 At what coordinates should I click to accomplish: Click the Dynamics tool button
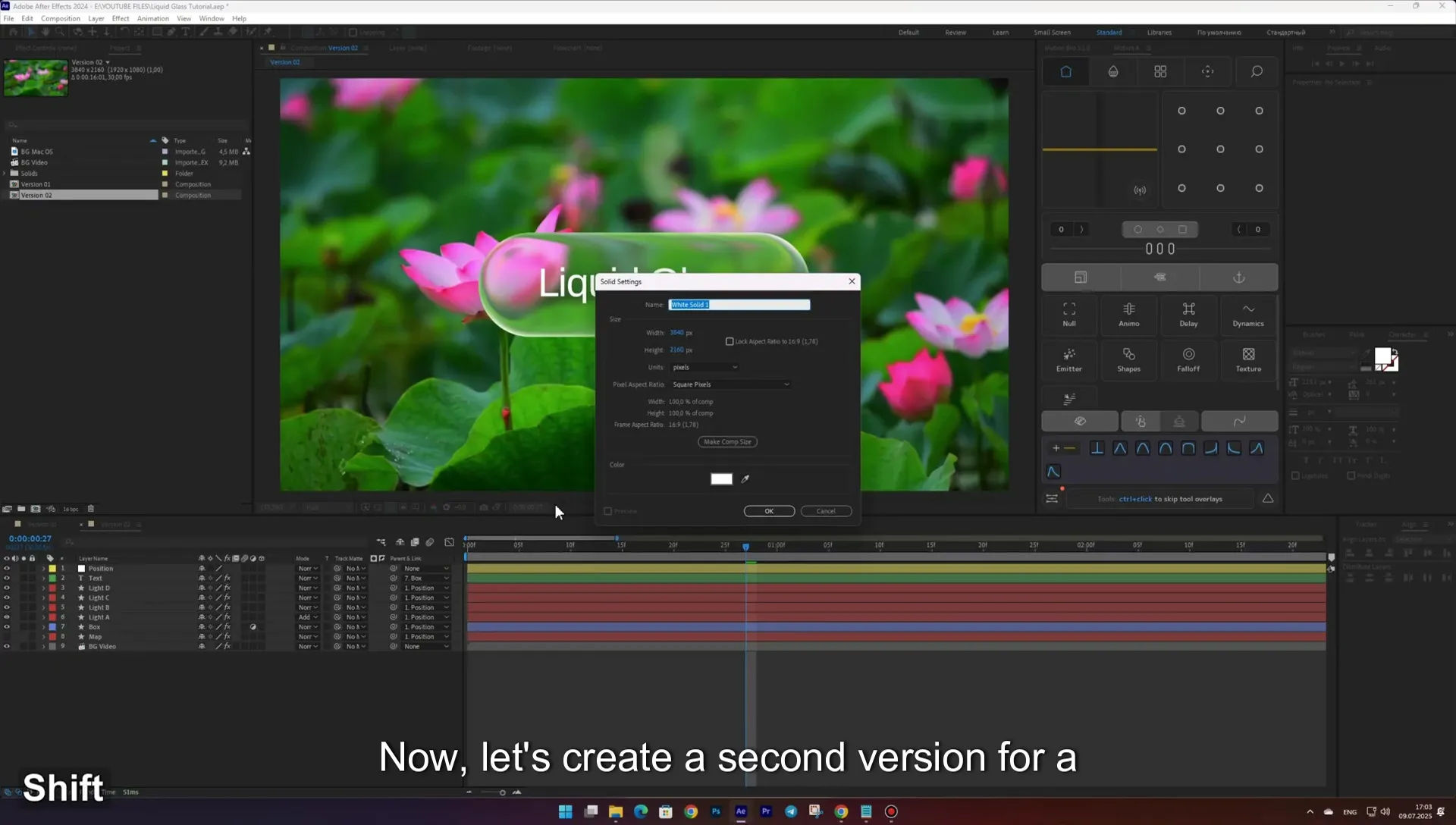pyautogui.click(x=1248, y=314)
